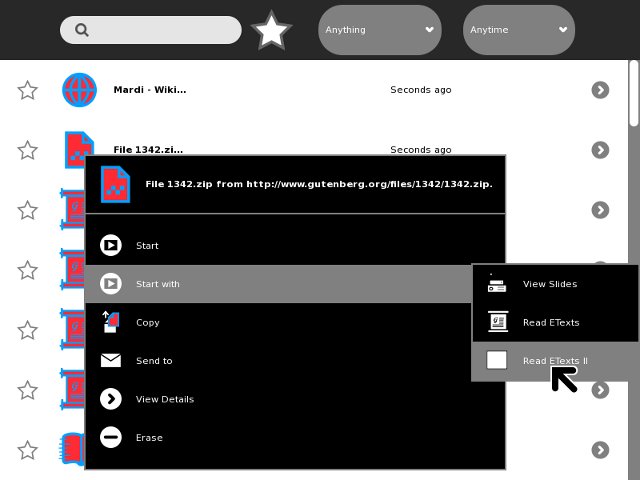
Task: Expand details arrow for Mardi Wiki entry
Action: [x=600, y=90]
